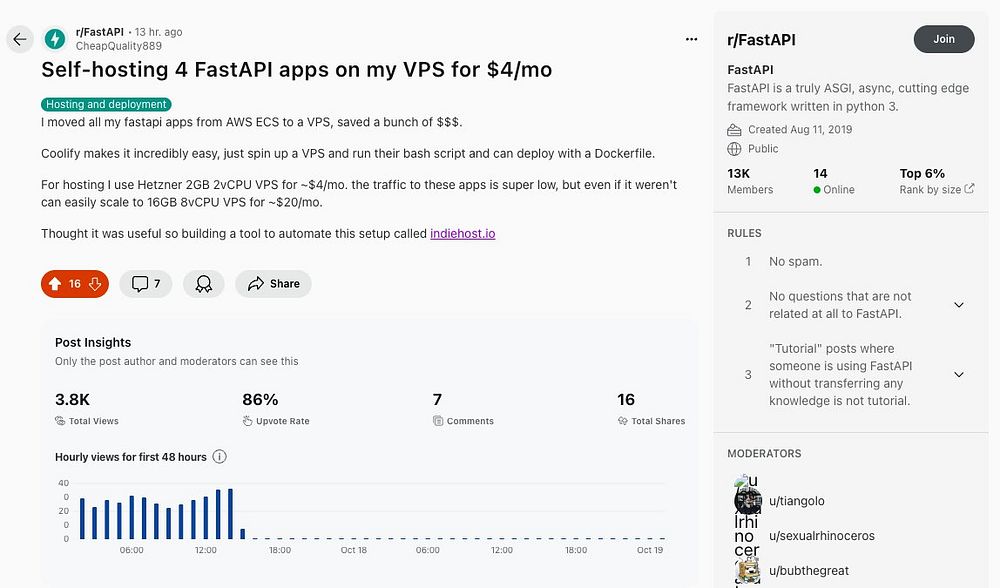The width and height of the screenshot is (1000, 588).
Task: Open u/sexualrhinoceros moderator profile
Action: click(822, 536)
